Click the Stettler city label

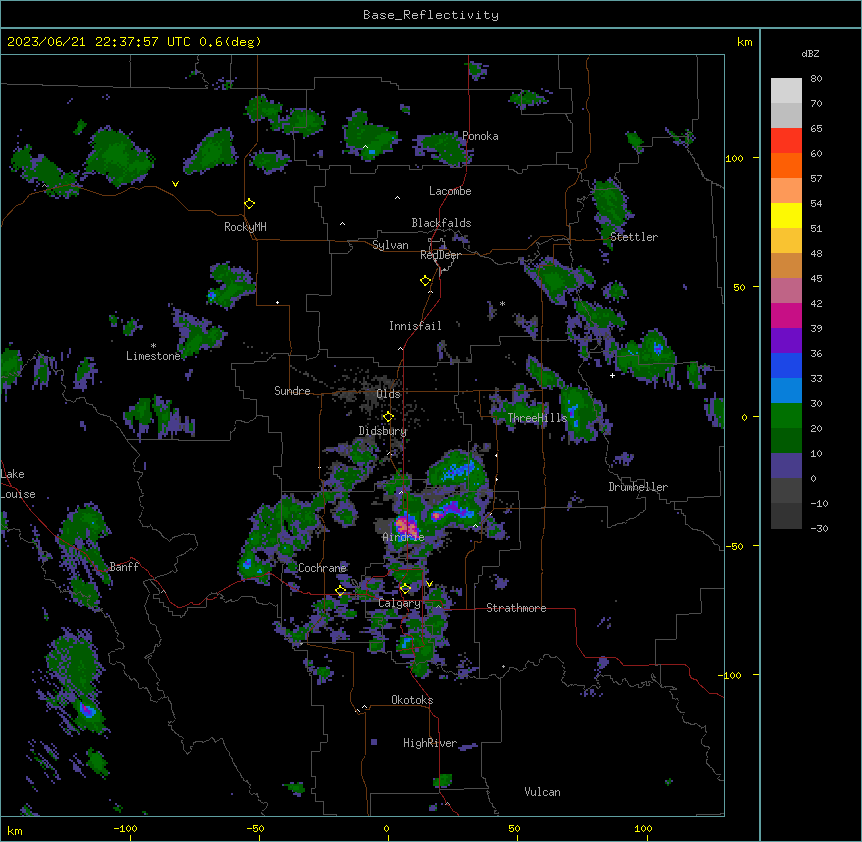(633, 237)
